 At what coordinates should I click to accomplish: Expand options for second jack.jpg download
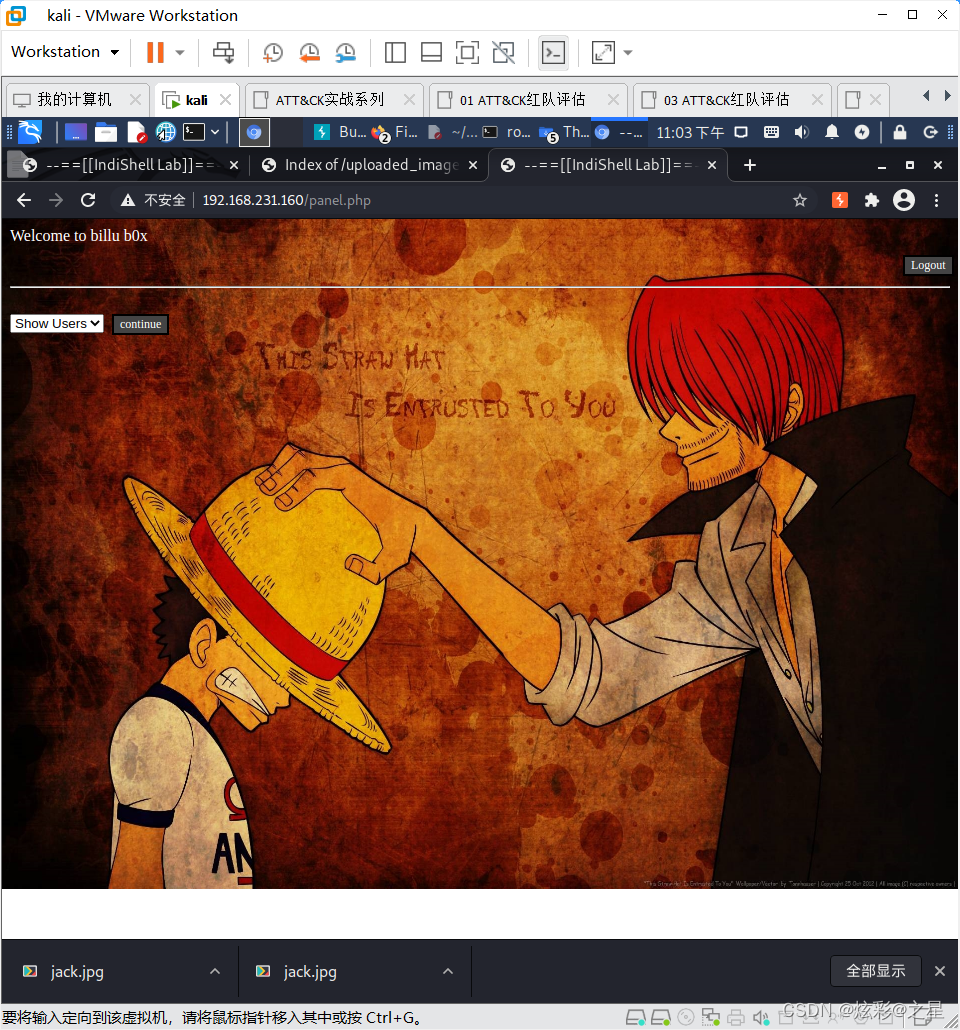click(x=448, y=971)
